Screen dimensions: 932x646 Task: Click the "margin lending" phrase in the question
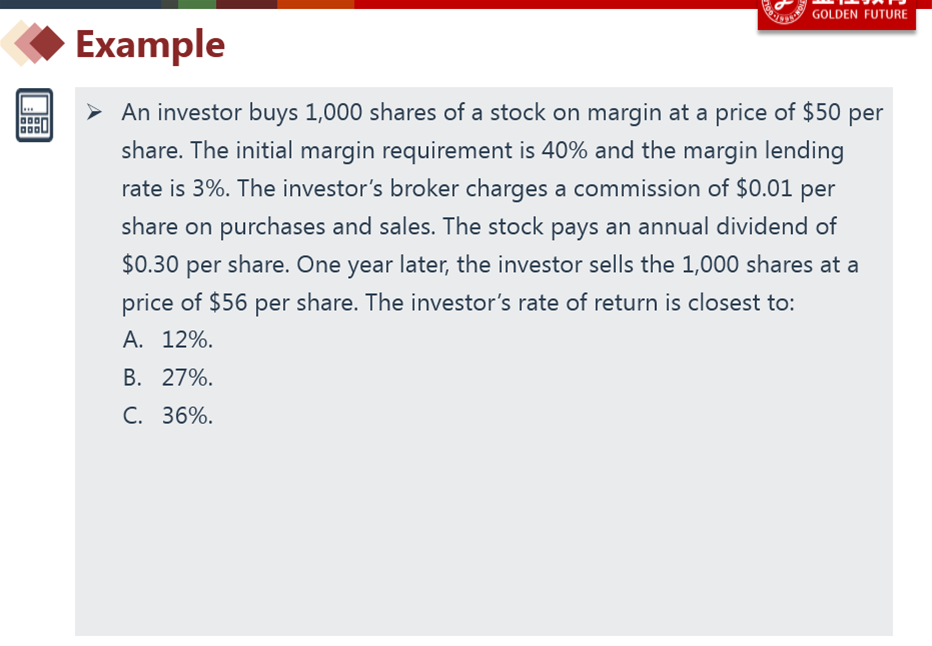(x=763, y=151)
